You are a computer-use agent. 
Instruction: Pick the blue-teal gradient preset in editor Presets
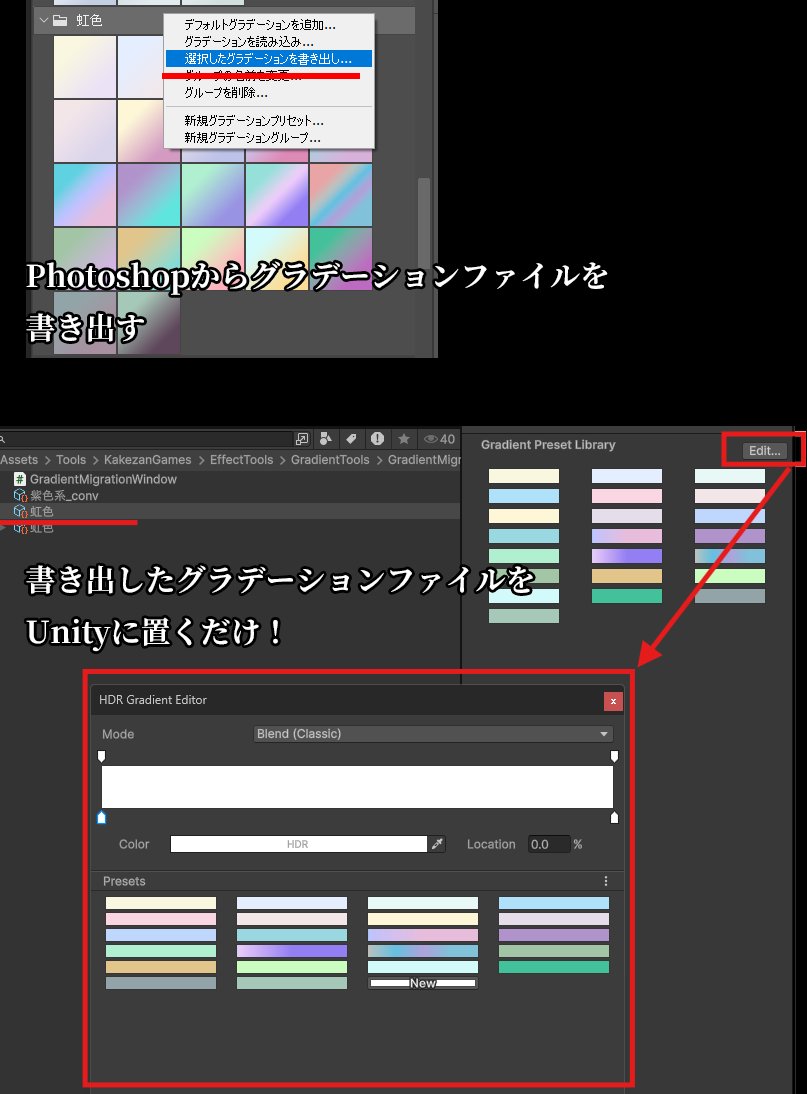click(423, 951)
